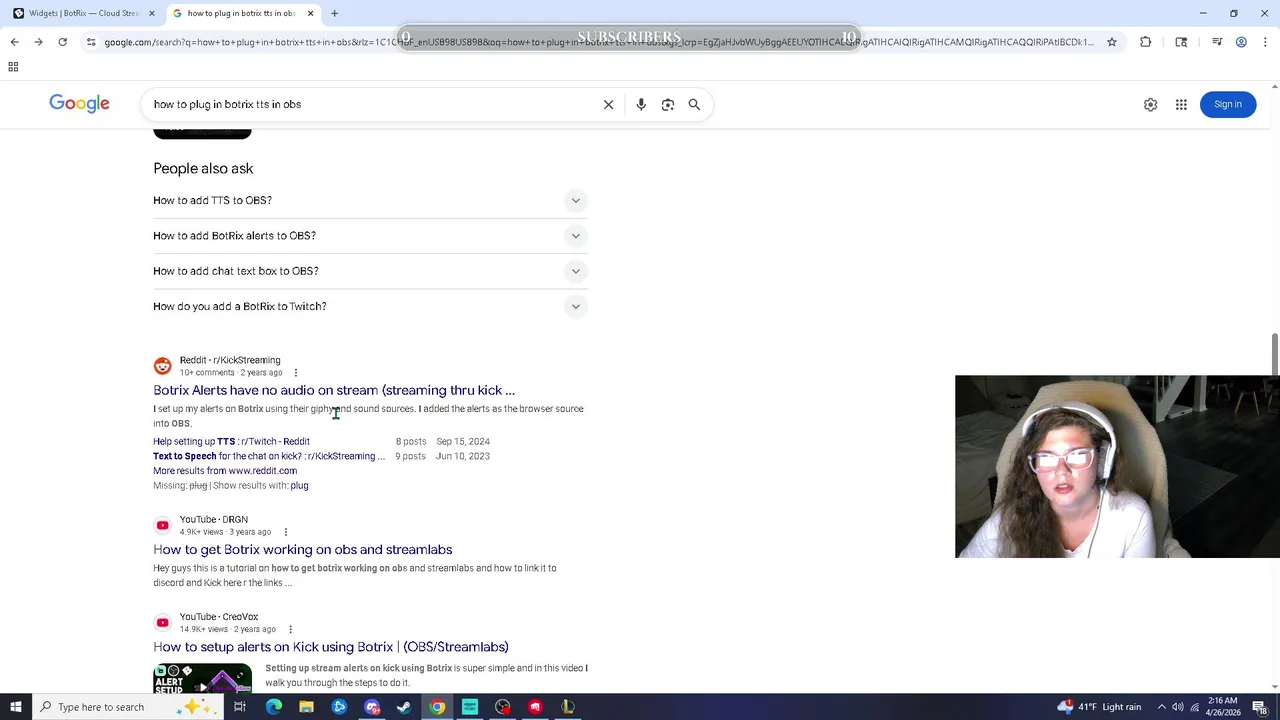Viewport: 1280px width, 720px height.
Task: Open more options for Reddit result
Action: pos(295,373)
